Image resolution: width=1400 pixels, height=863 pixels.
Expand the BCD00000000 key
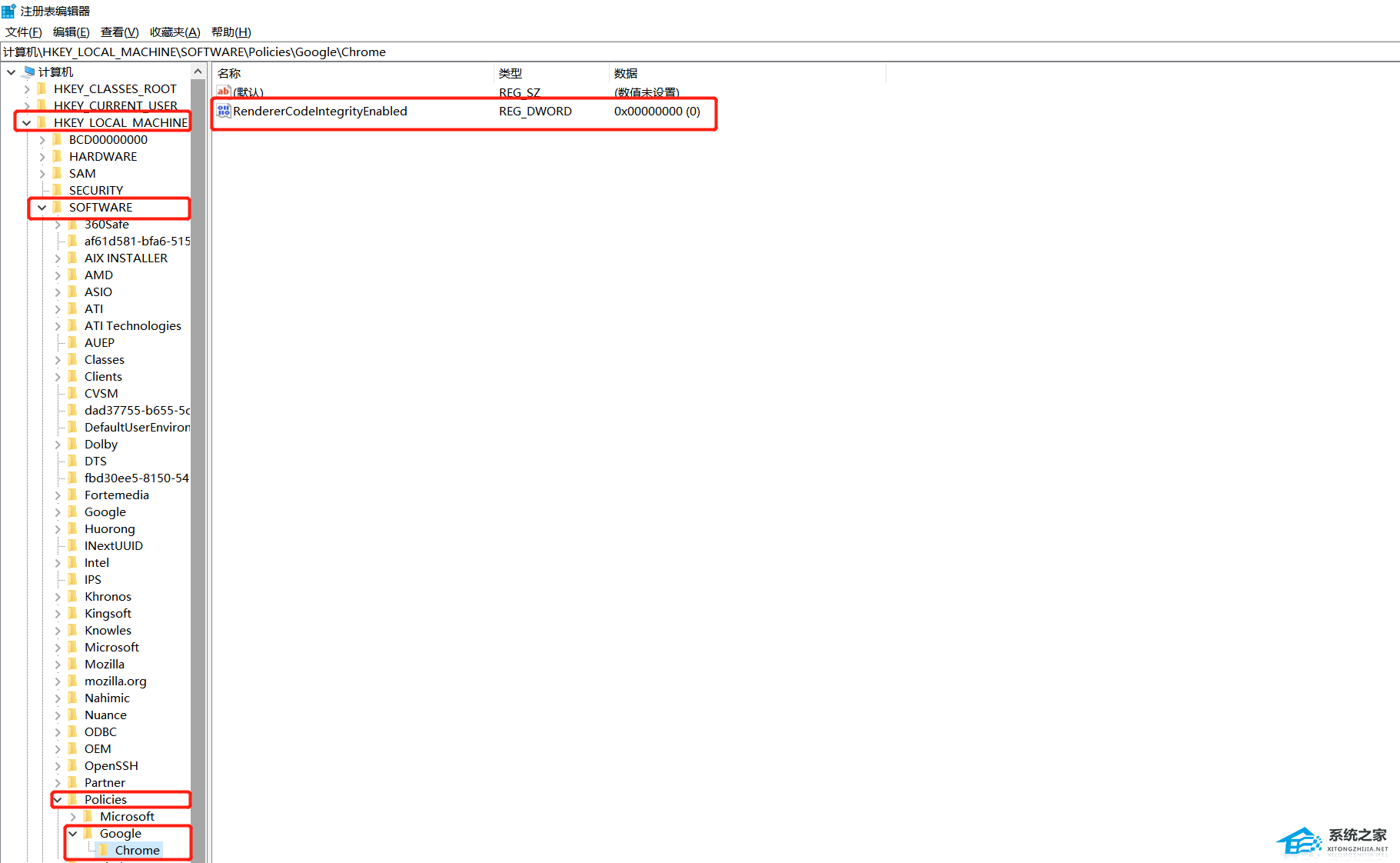[42, 139]
